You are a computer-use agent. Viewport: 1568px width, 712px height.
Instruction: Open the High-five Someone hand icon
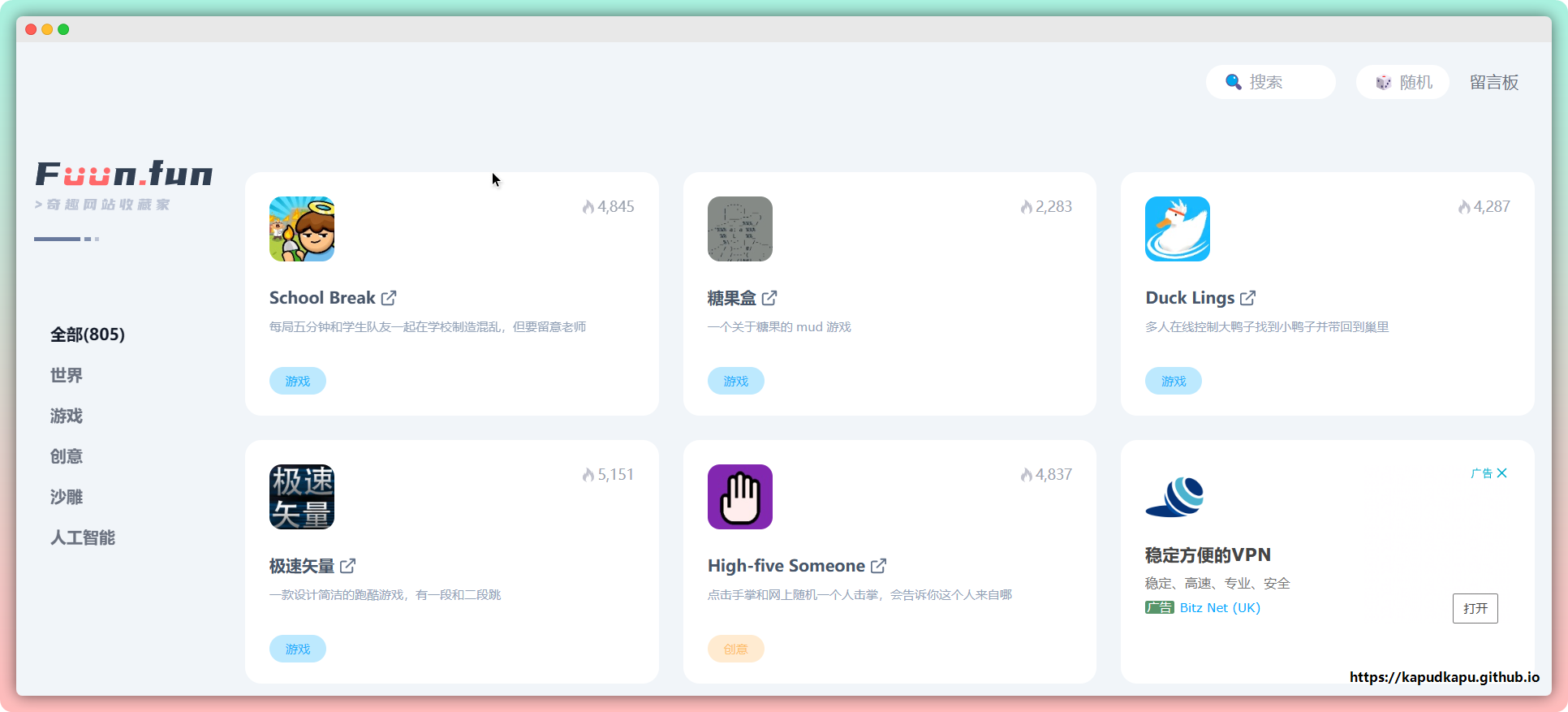pyautogui.click(x=739, y=497)
